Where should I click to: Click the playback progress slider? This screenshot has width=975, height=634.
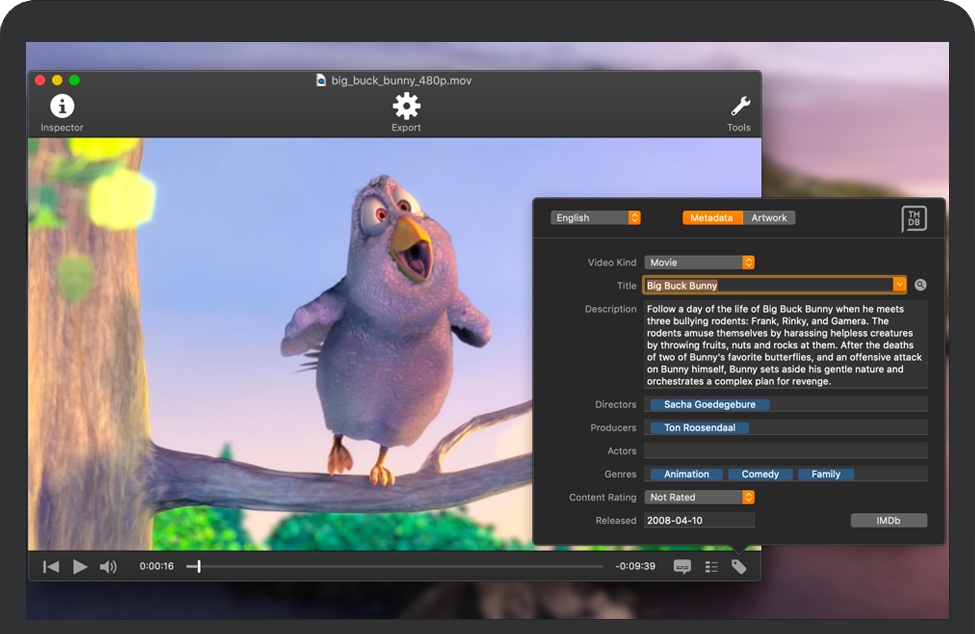[x=400, y=567]
